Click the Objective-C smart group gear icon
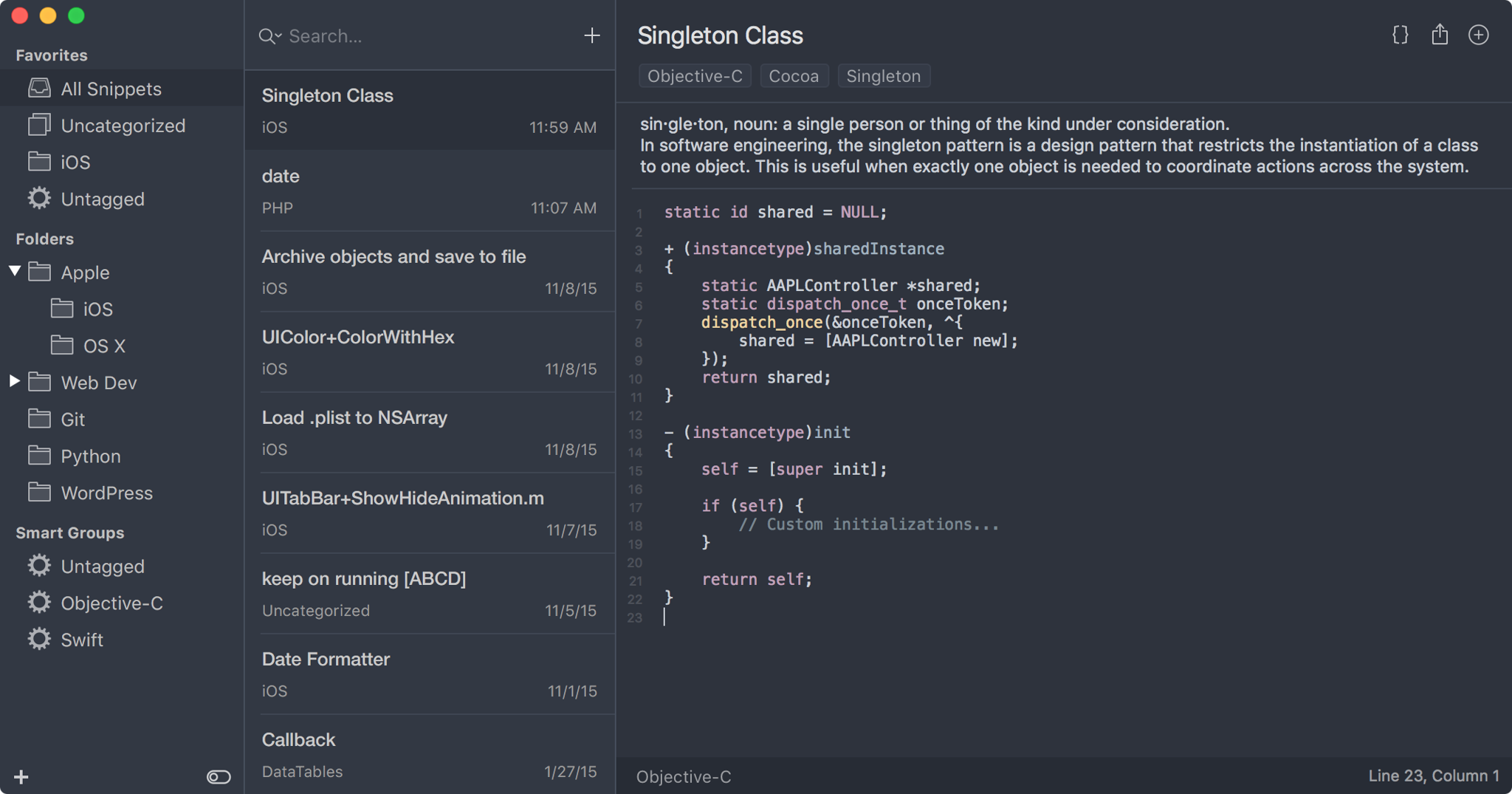Viewport: 1512px width, 794px height. (x=39, y=603)
